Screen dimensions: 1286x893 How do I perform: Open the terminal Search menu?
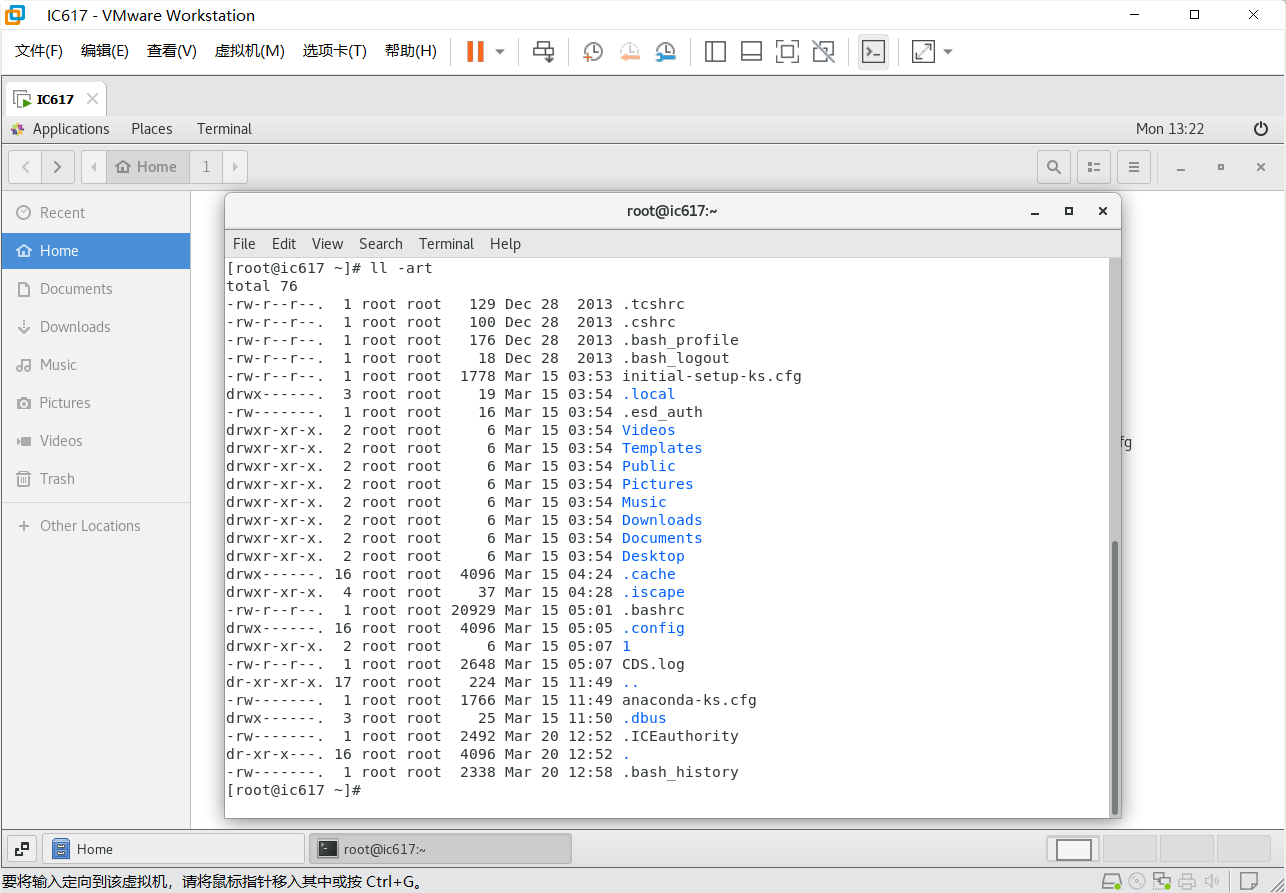point(381,244)
